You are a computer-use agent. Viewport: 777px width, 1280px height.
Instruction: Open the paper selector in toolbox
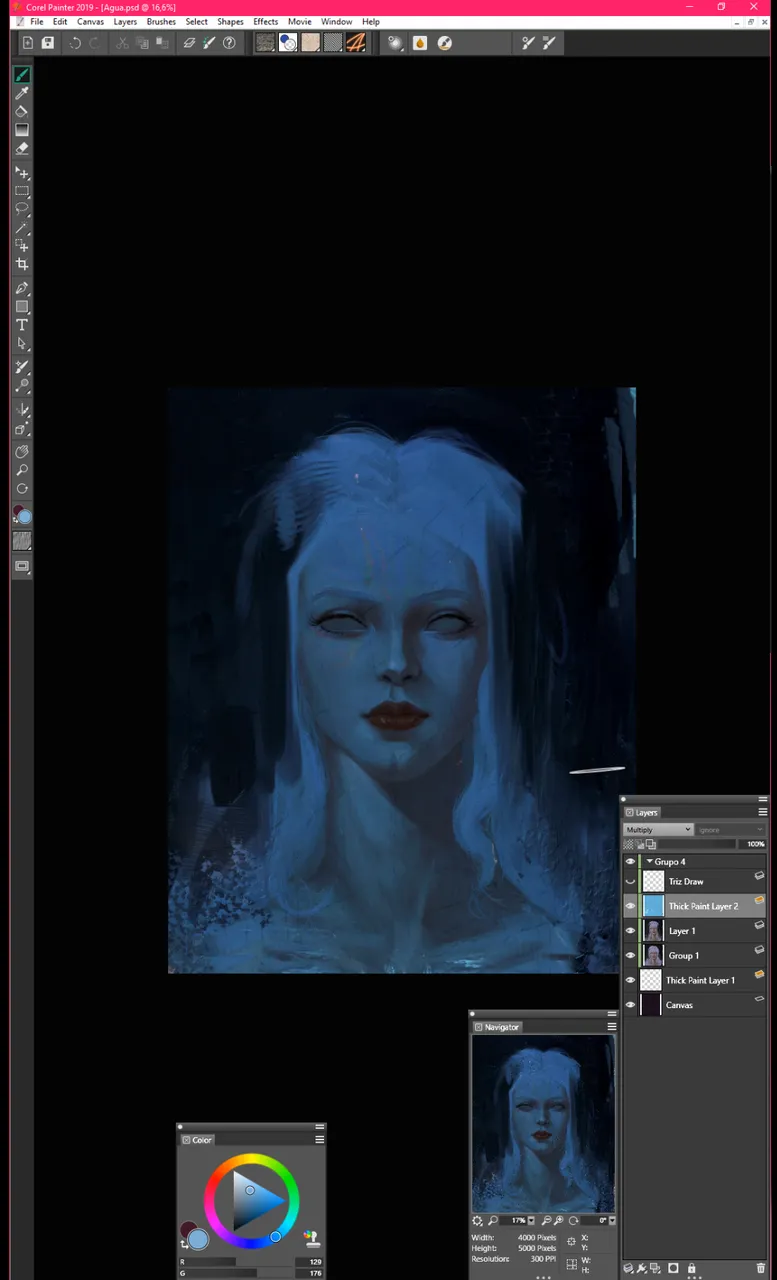21,541
